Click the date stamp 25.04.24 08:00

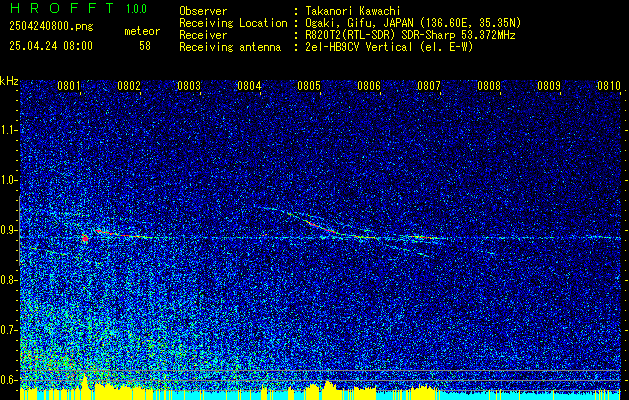tap(51, 46)
